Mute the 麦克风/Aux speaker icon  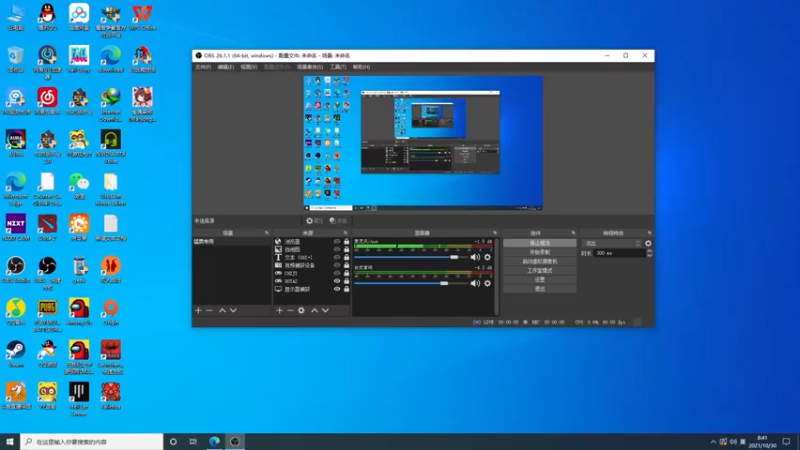tap(475, 257)
